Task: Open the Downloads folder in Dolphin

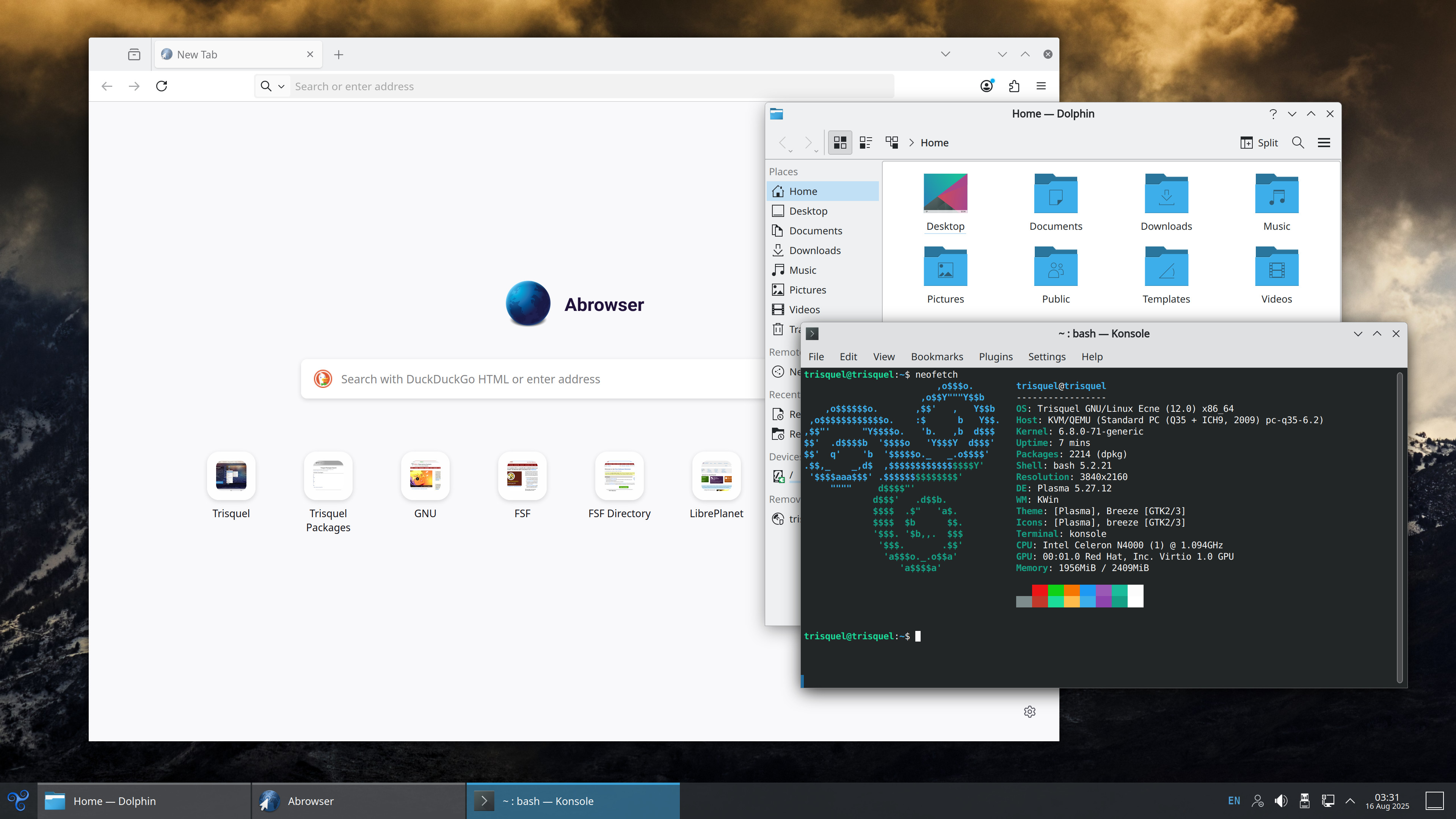Action: (1166, 202)
